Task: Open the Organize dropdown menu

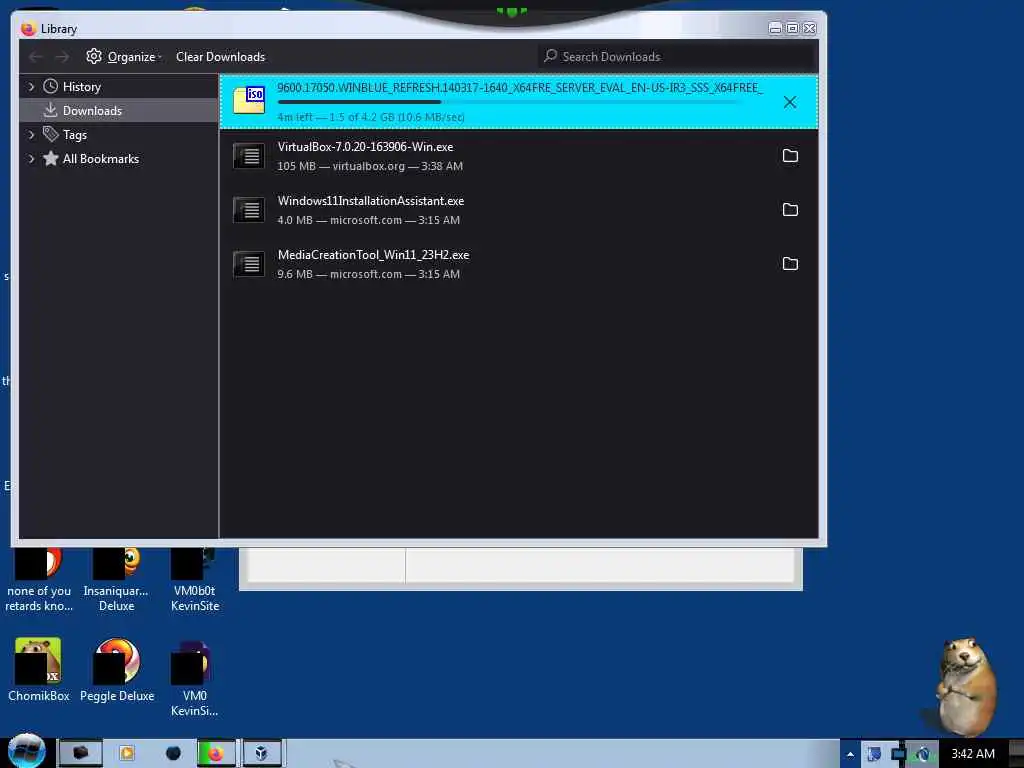Action: (x=123, y=57)
